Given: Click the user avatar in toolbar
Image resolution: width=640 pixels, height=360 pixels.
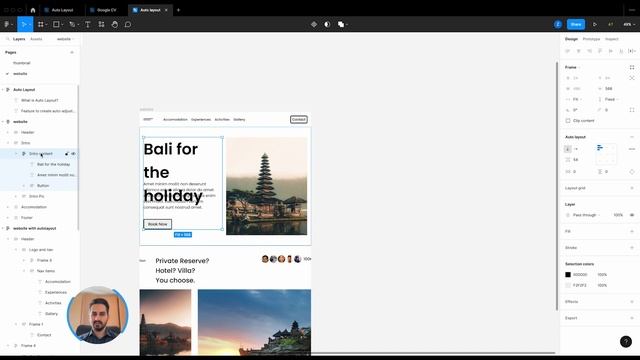Looking at the screenshot, I should click(x=558, y=24).
